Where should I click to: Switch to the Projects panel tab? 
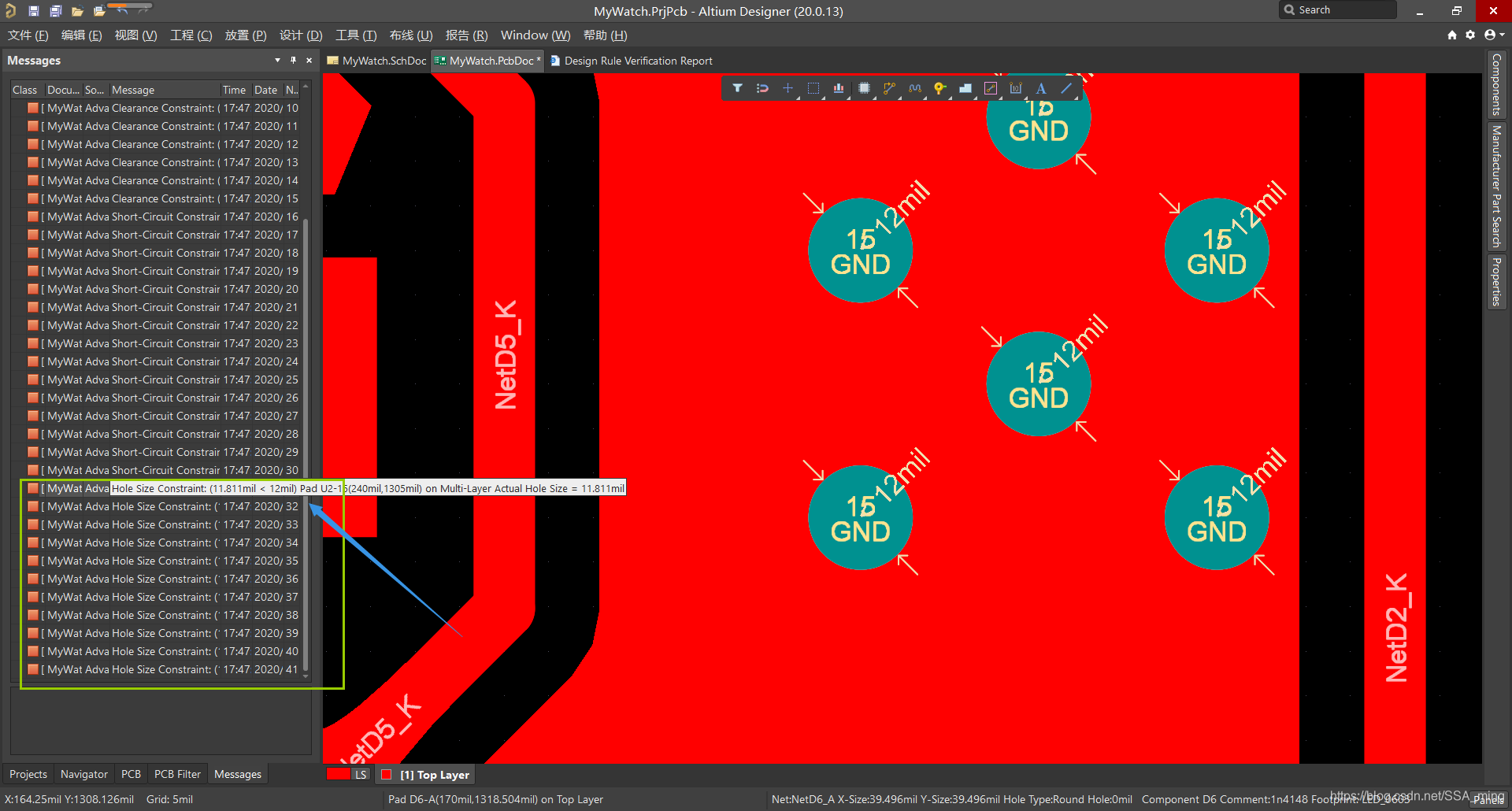coord(28,774)
